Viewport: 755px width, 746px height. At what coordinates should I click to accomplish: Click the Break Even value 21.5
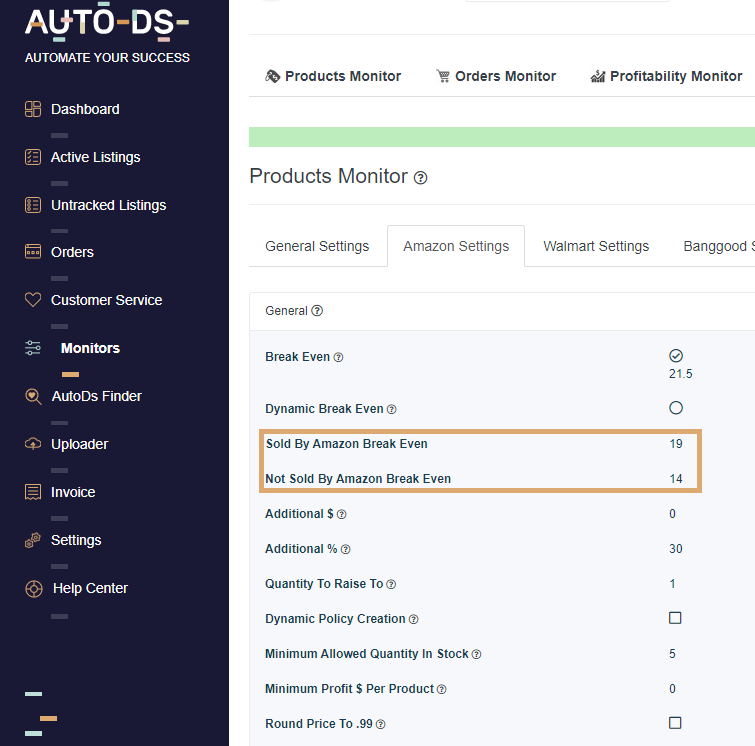click(680, 374)
